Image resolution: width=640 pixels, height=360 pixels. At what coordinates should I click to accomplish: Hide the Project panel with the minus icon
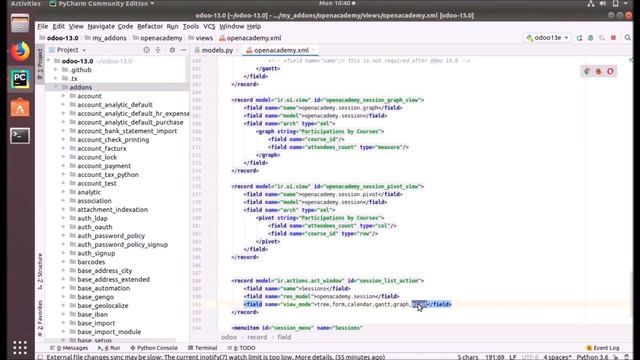click(x=184, y=50)
